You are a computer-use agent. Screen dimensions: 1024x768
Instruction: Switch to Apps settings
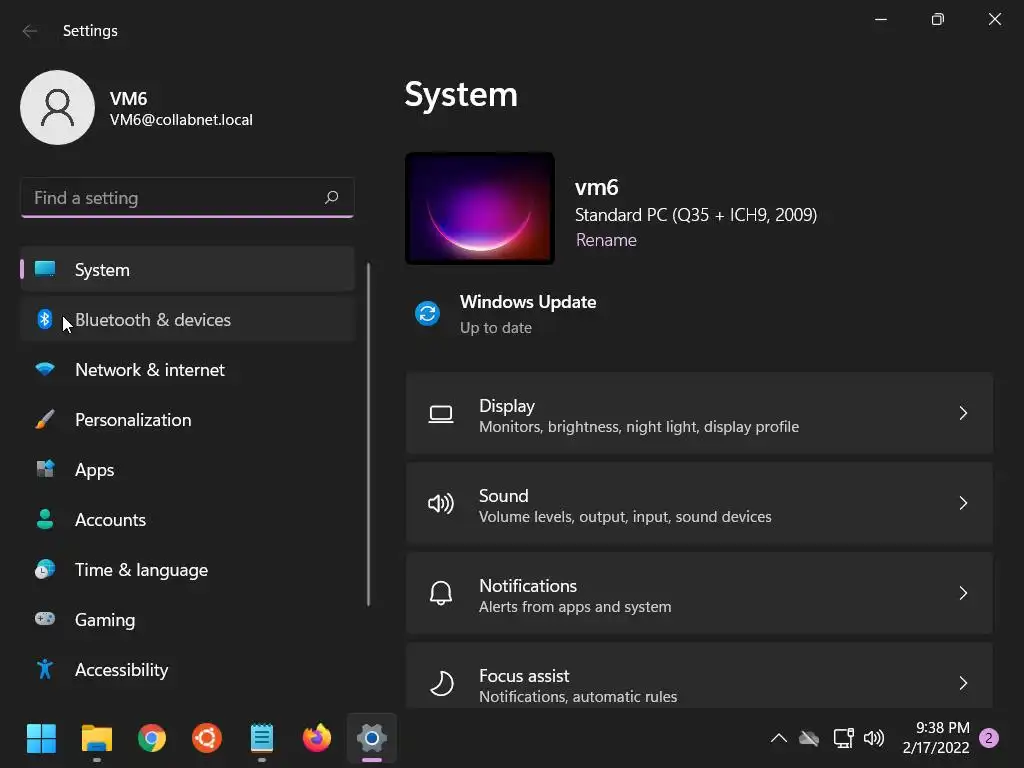tap(187, 470)
